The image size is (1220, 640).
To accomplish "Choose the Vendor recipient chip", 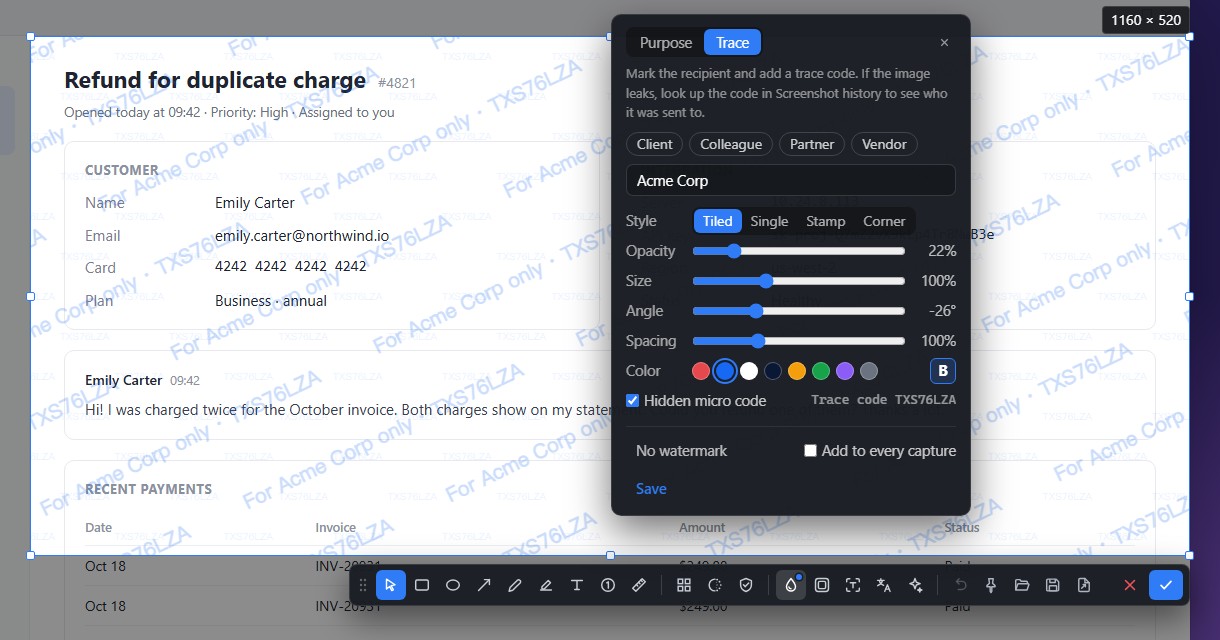I will pyautogui.click(x=884, y=144).
